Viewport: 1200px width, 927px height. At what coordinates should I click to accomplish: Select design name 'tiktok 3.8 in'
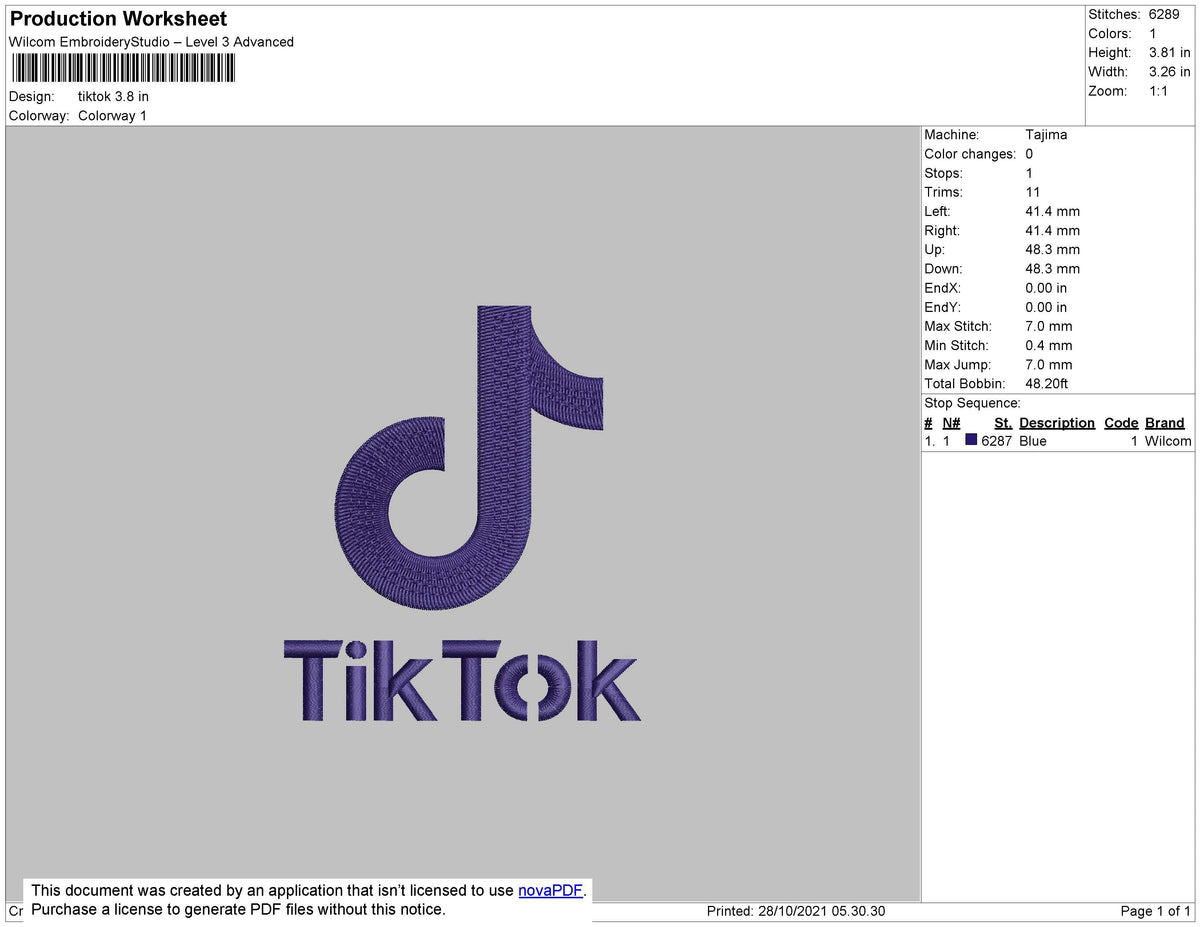pos(113,97)
